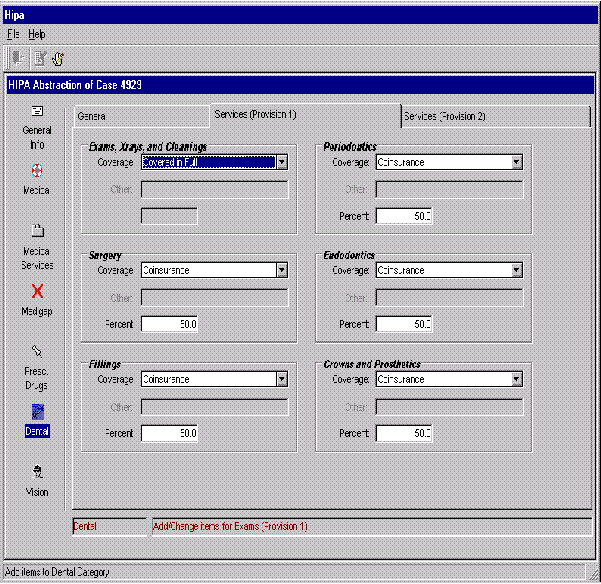Open the General Info sidebar icon
Screen dimensions: 601x584
pyautogui.click(x=36, y=112)
